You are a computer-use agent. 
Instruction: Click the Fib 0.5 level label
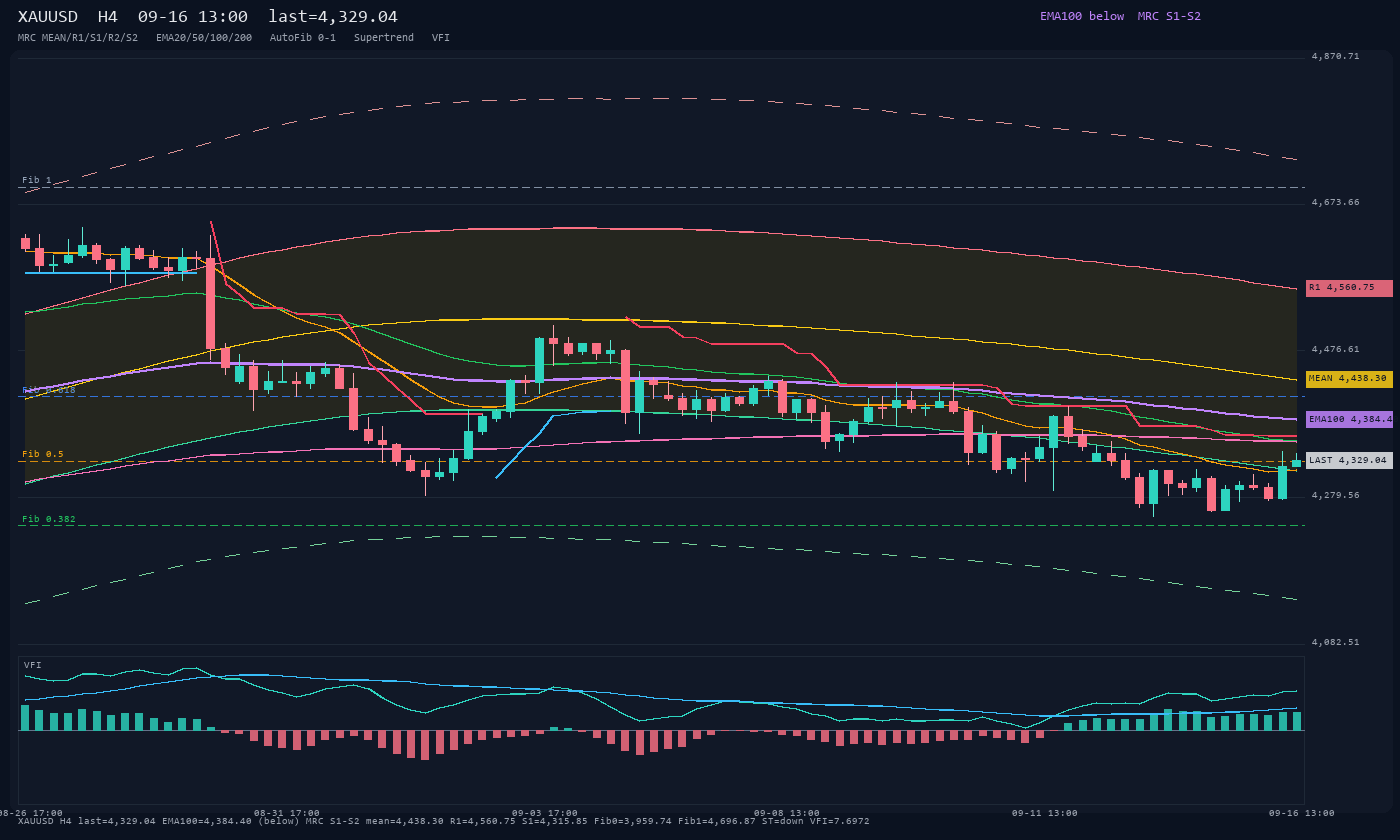point(43,454)
